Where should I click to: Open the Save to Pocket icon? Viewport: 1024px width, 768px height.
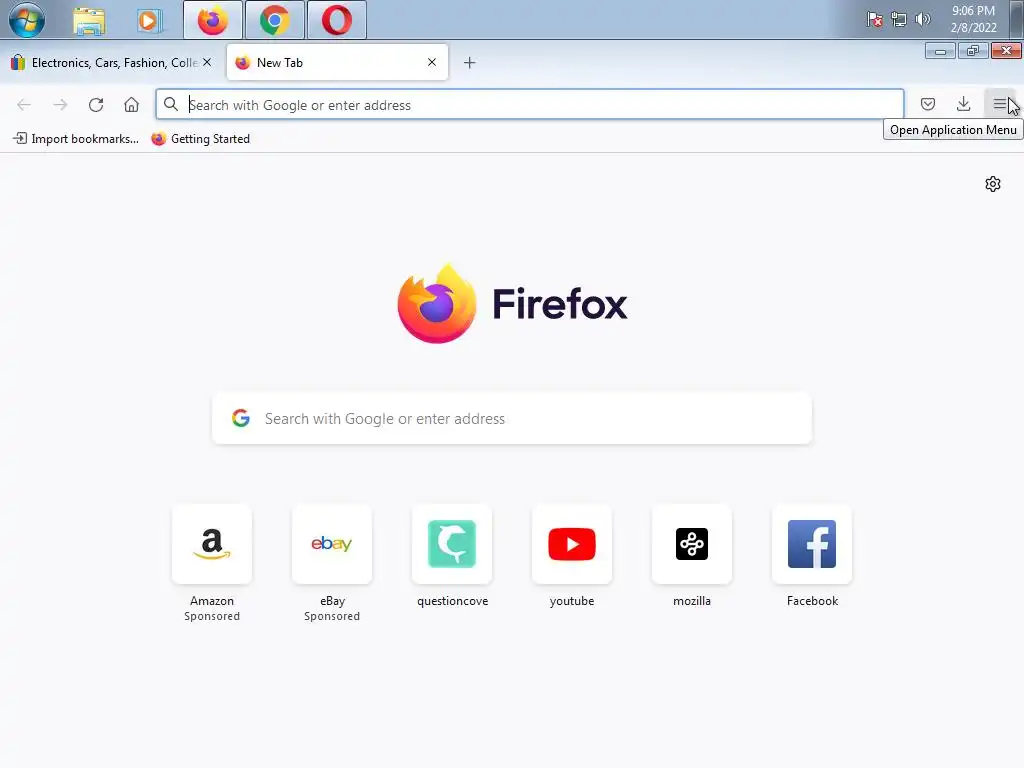click(927, 104)
